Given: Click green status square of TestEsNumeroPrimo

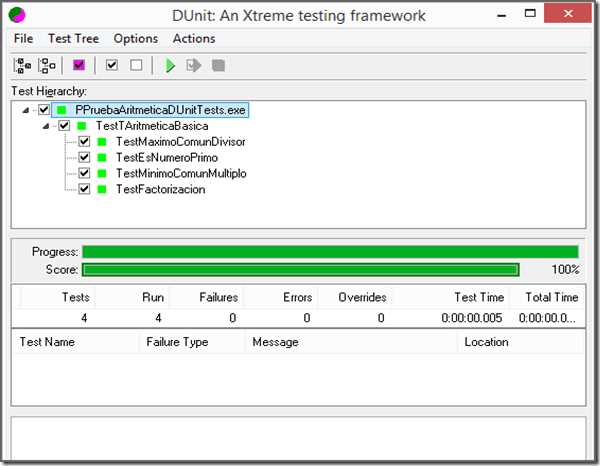Looking at the screenshot, I should click(102, 158).
